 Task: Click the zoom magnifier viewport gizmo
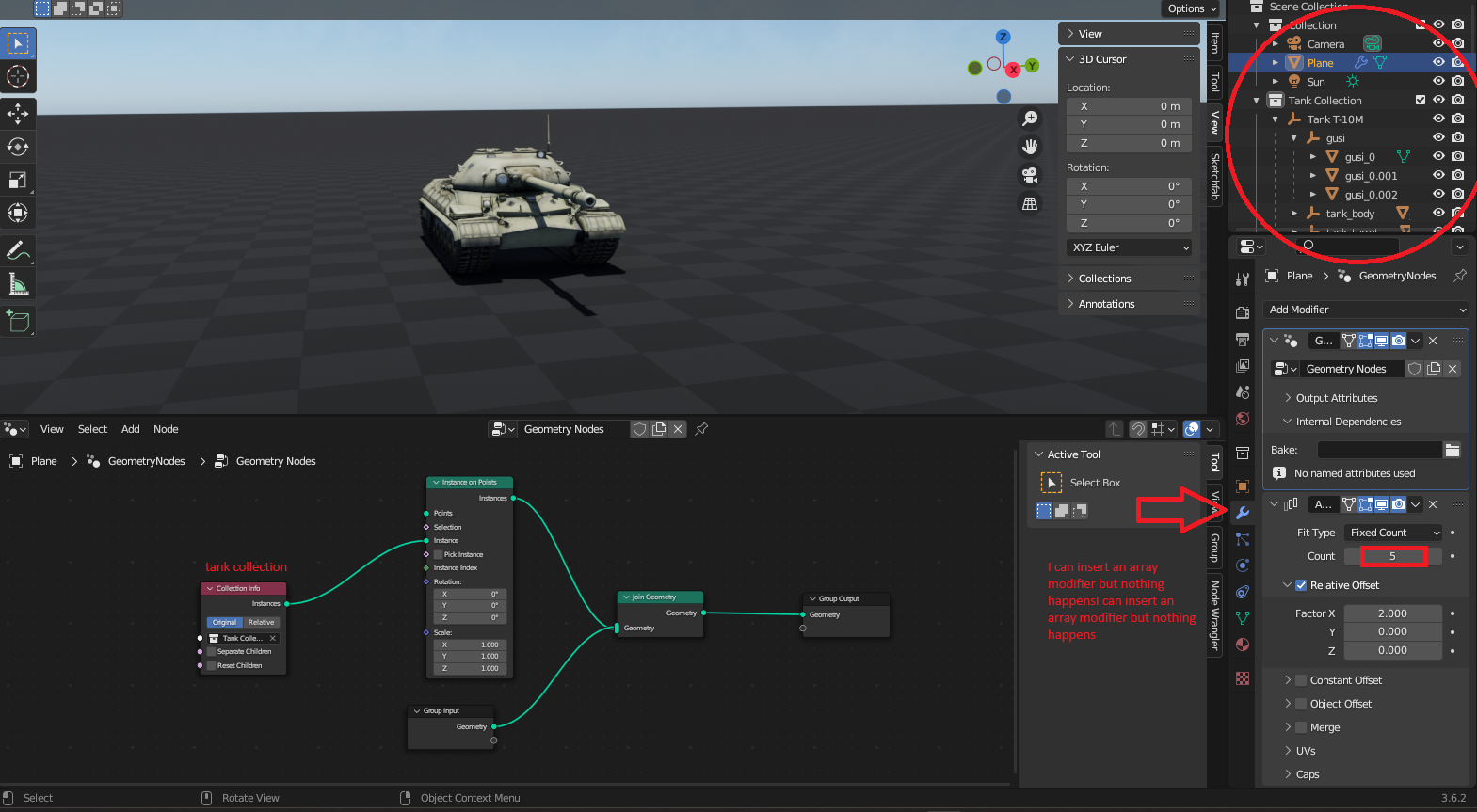1030,119
